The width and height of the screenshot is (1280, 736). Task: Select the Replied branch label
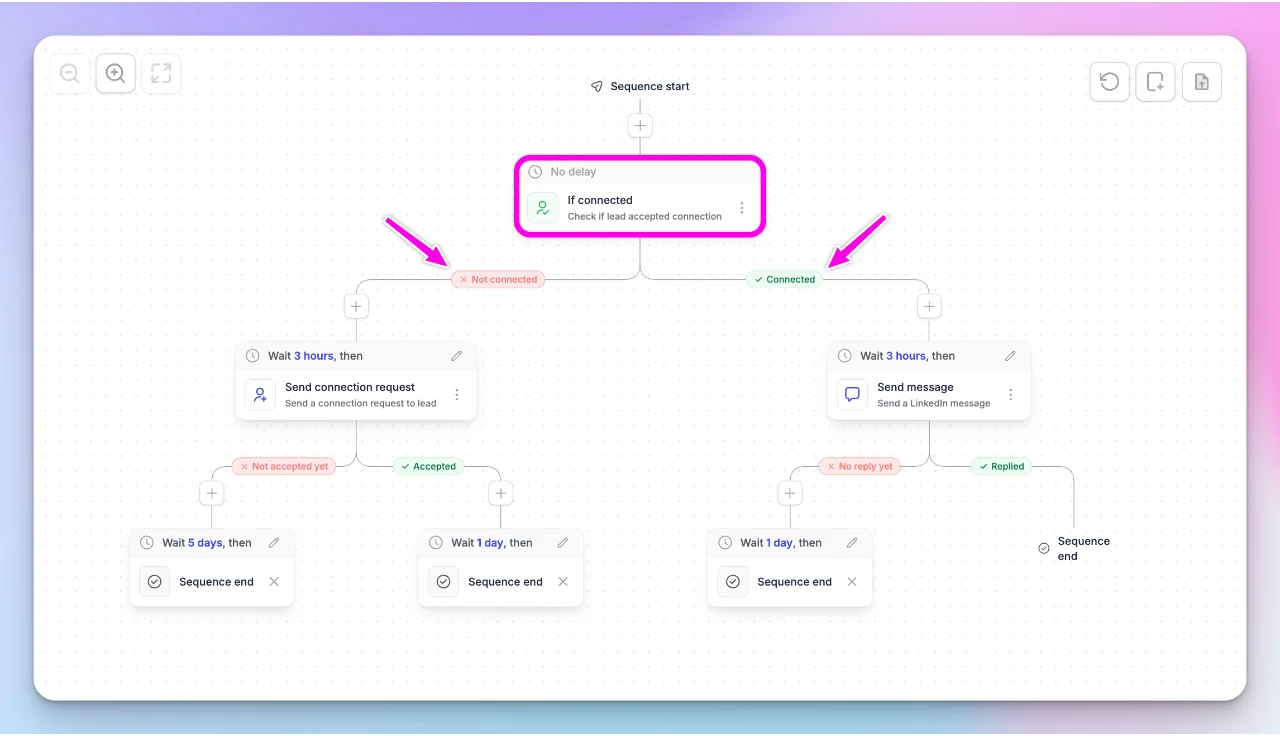pos(1001,466)
